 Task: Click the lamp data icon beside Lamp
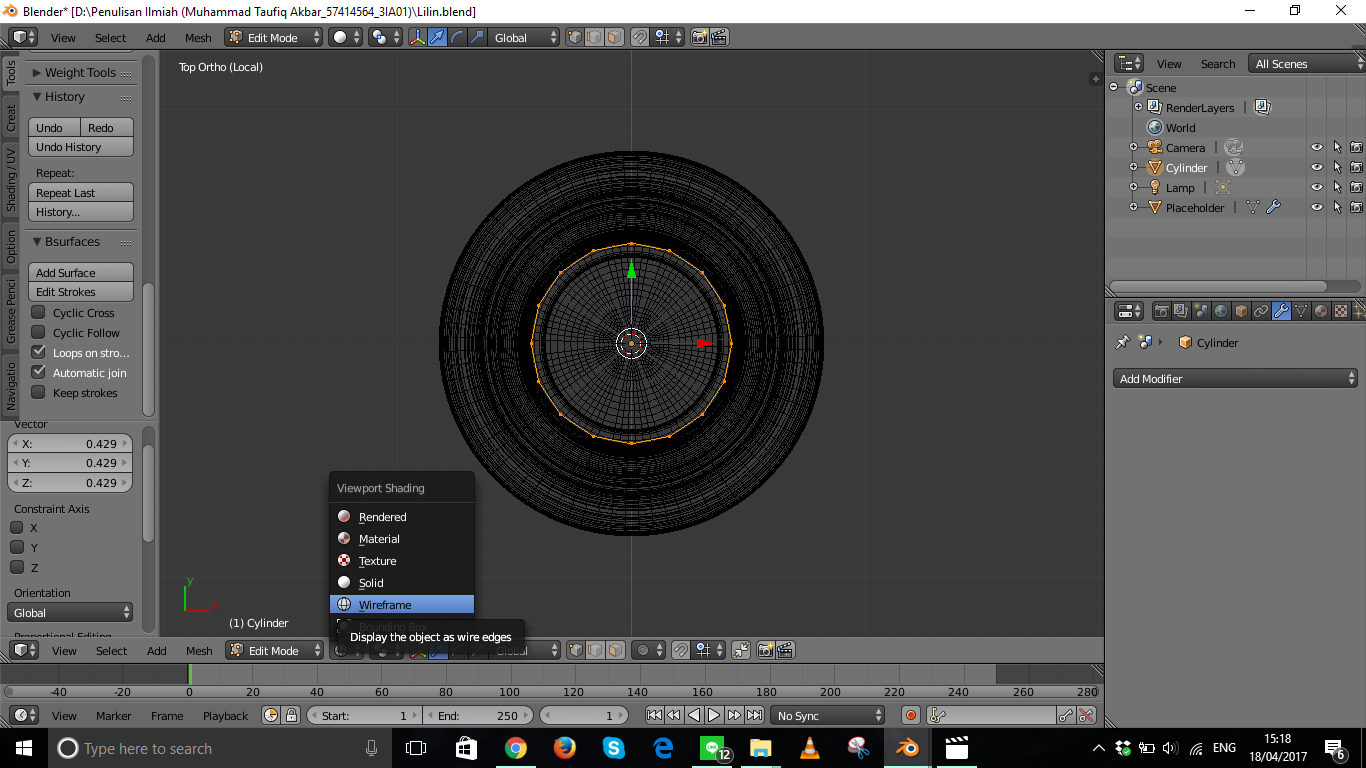pos(1222,187)
